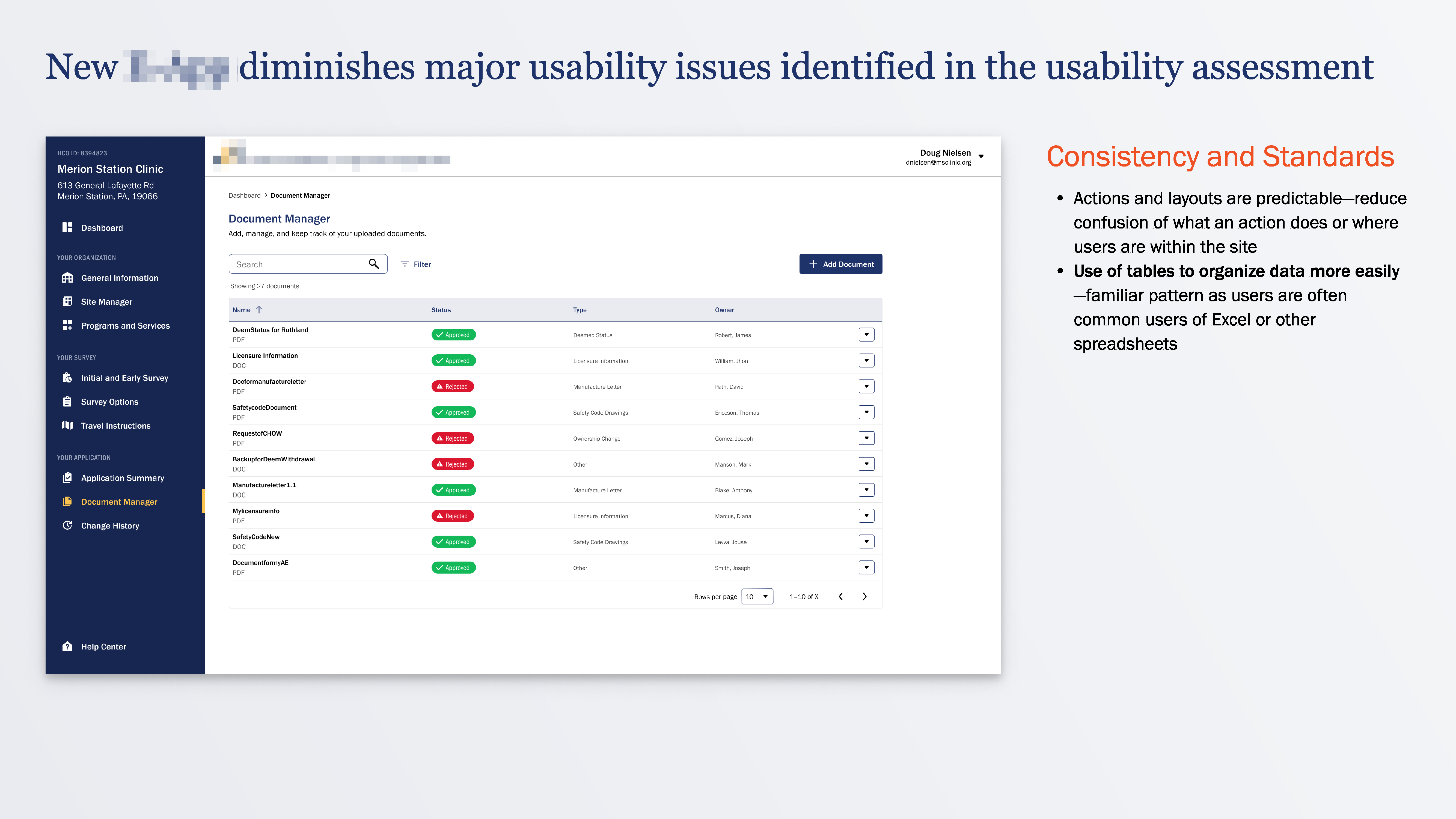Screen dimensions: 1456x819
Task: Click the Type column header
Action: coord(580,310)
